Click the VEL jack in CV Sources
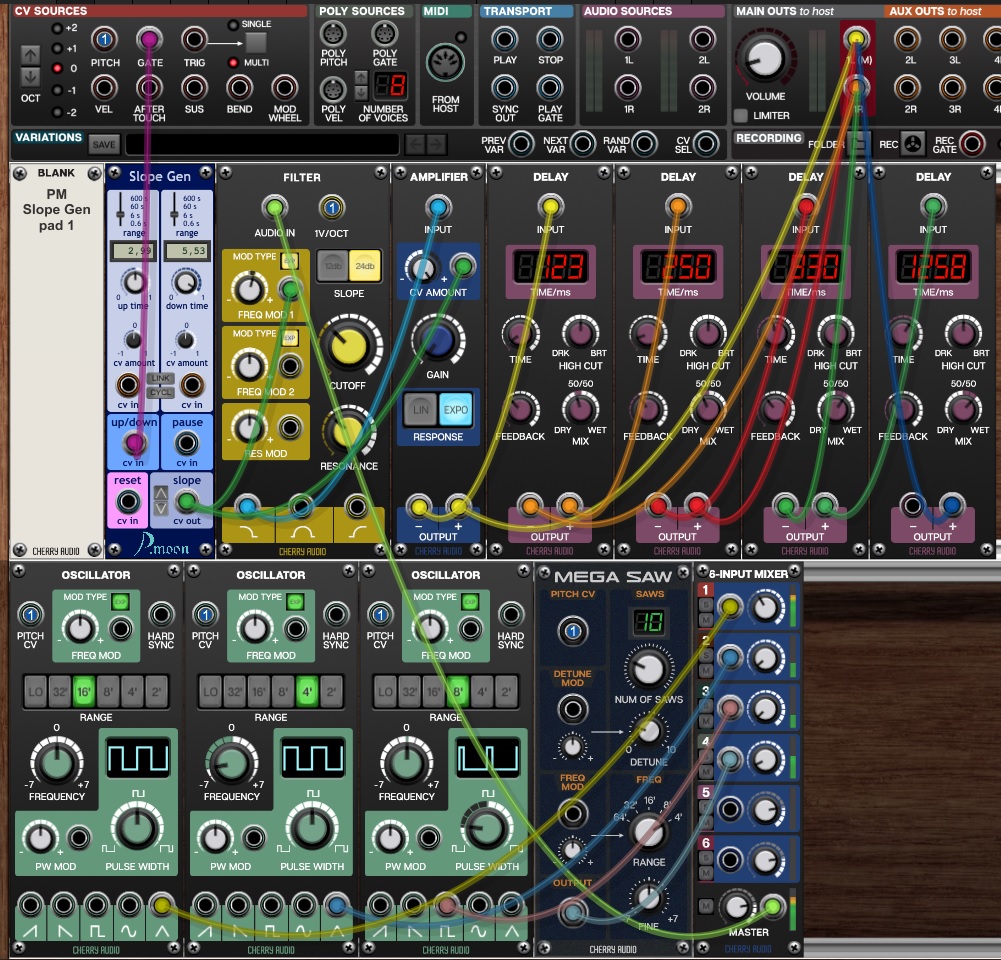This screenshot has height=960, width=1001. 103,87
